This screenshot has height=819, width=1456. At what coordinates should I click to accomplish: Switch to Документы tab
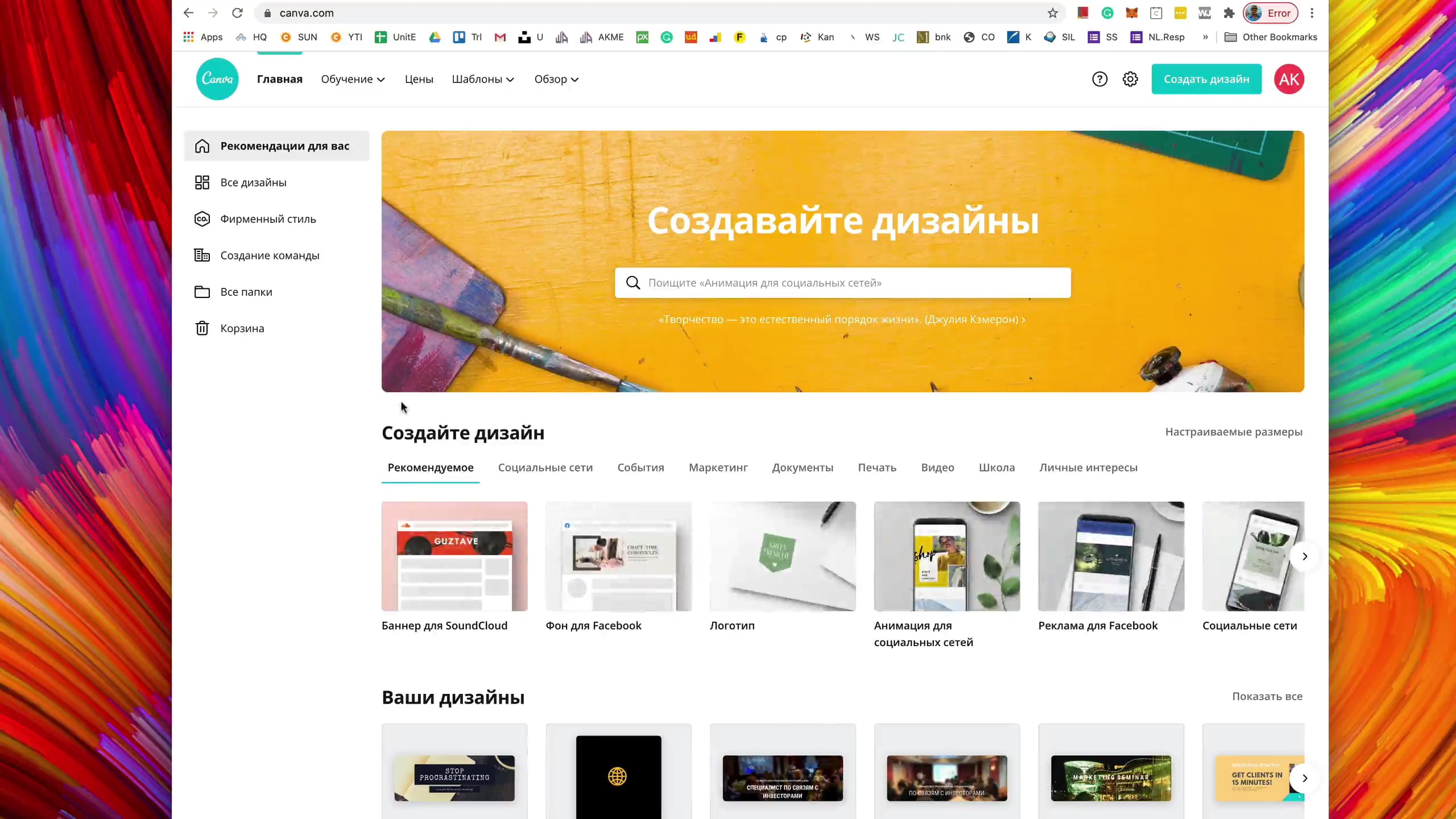point(802,468)
